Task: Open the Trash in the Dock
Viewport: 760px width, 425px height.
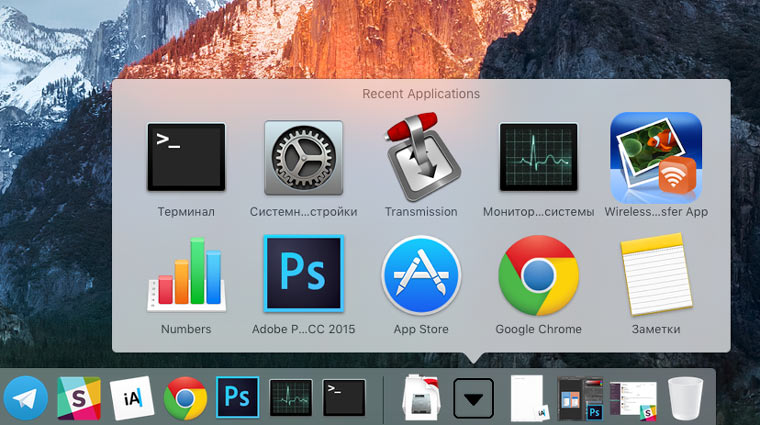Action: 685,398
